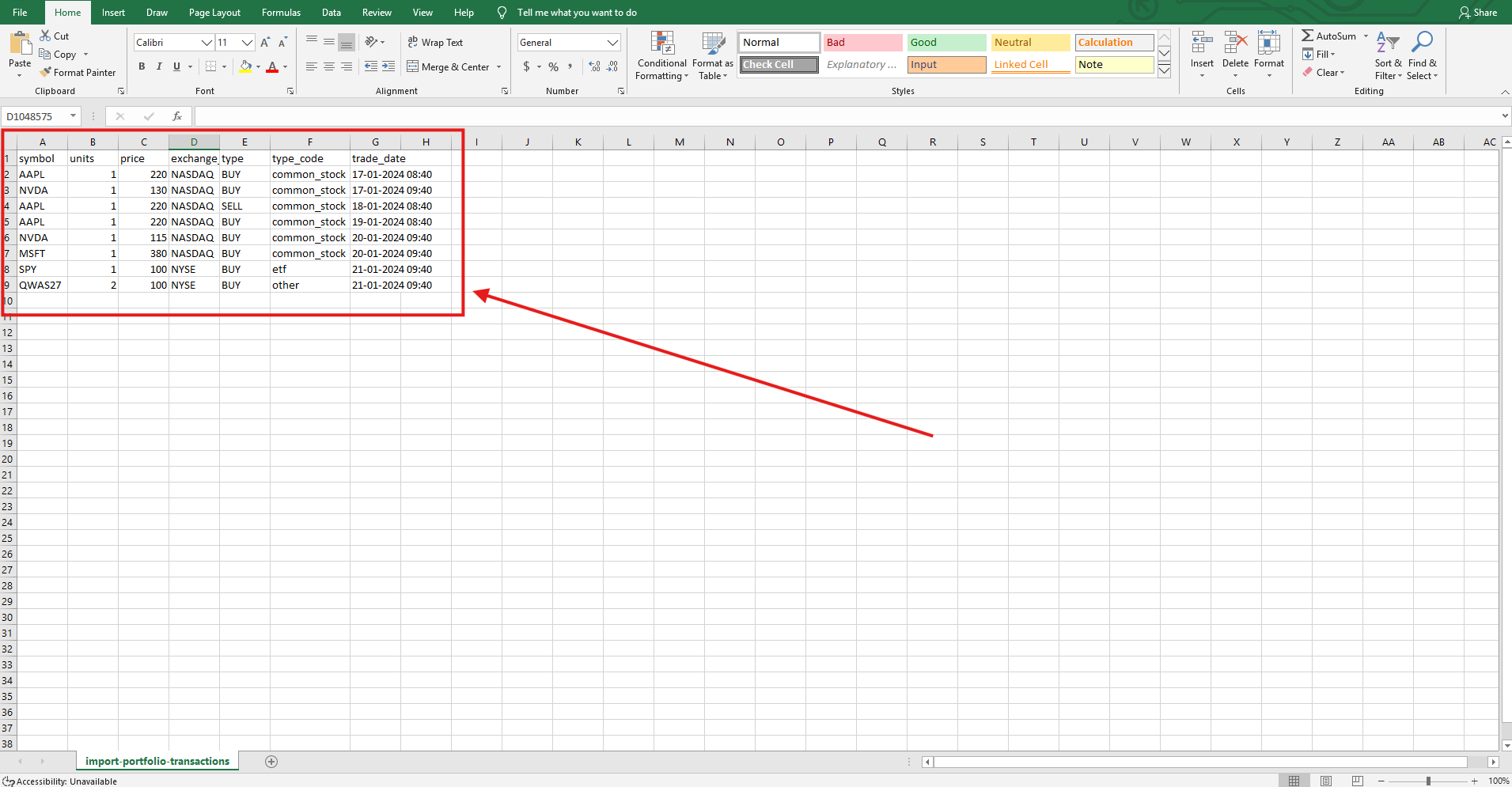Image resolution: width=1512 pixels, height=787 pixels.
Task: Increase font size with the larger A icon
Action: (x=265, y=42)
